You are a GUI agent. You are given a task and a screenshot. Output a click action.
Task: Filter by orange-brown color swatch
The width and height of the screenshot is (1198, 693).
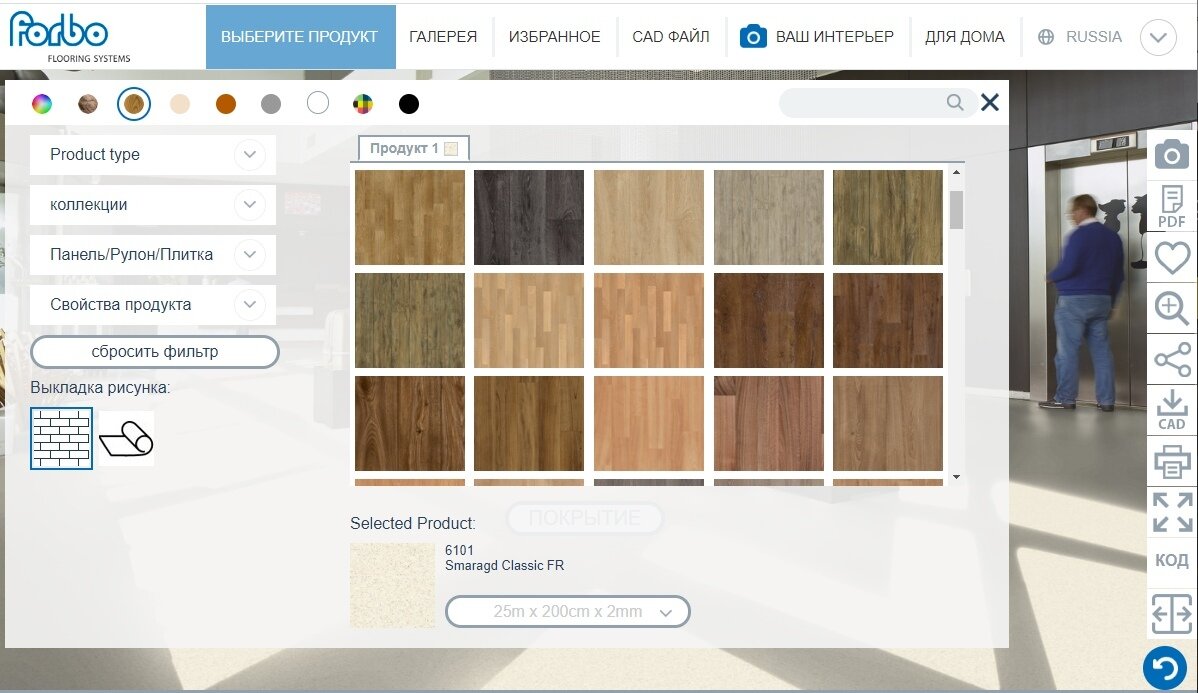click(225, 104)
